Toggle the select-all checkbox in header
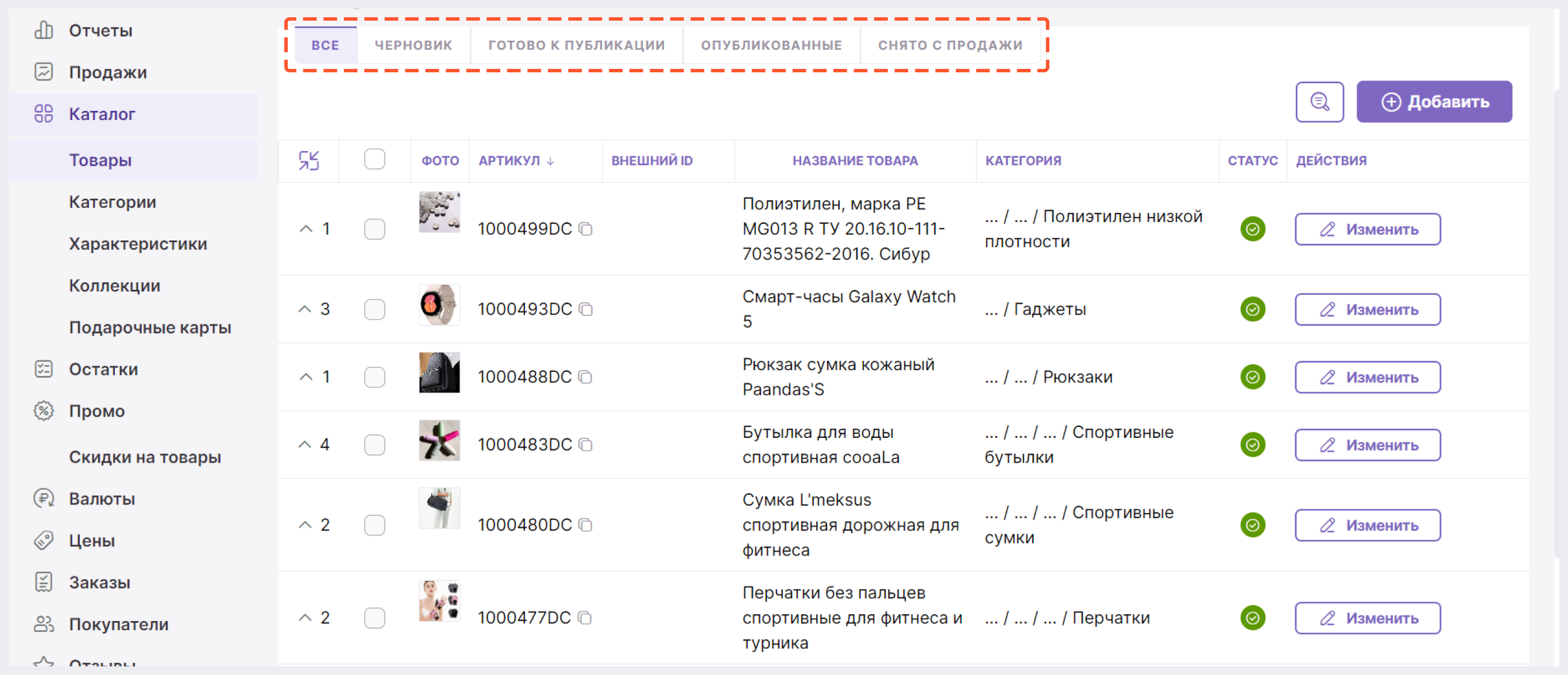 tap(374, 160)
